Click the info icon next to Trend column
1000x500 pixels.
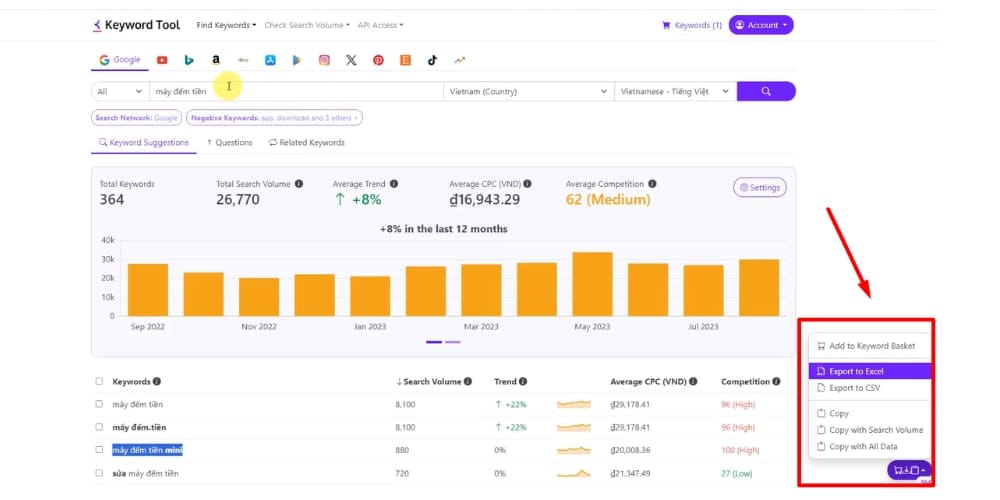pyautogui.click(x=523, y=381)
